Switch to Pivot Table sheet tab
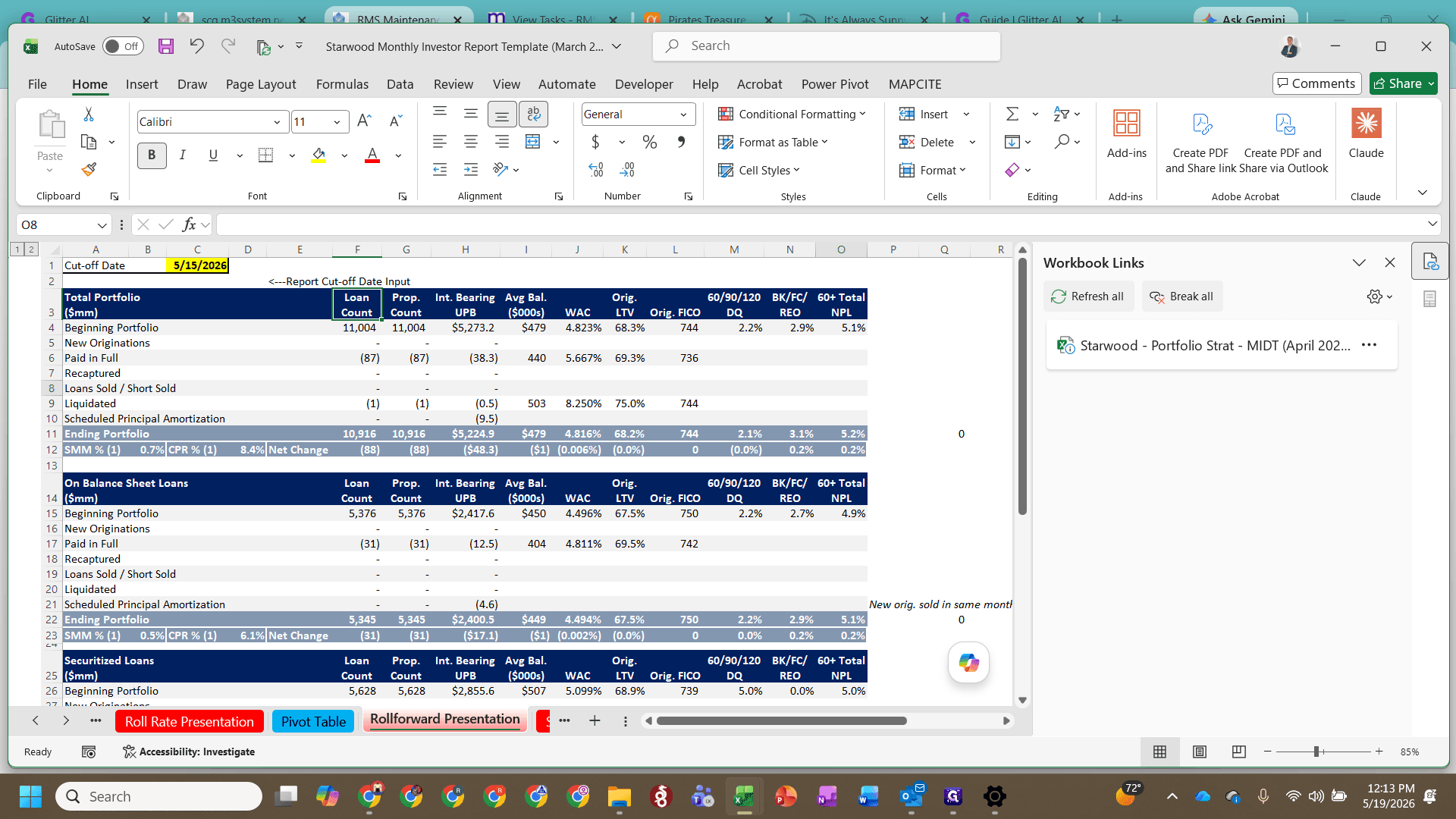 pyautogui.click(x=313, y=721)
